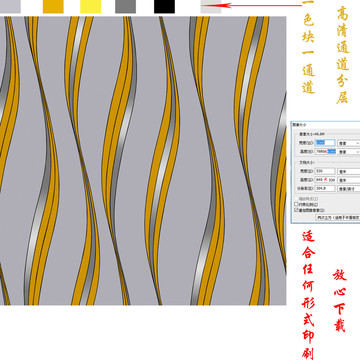Choose the dark gray color swatch

[125, 7]
